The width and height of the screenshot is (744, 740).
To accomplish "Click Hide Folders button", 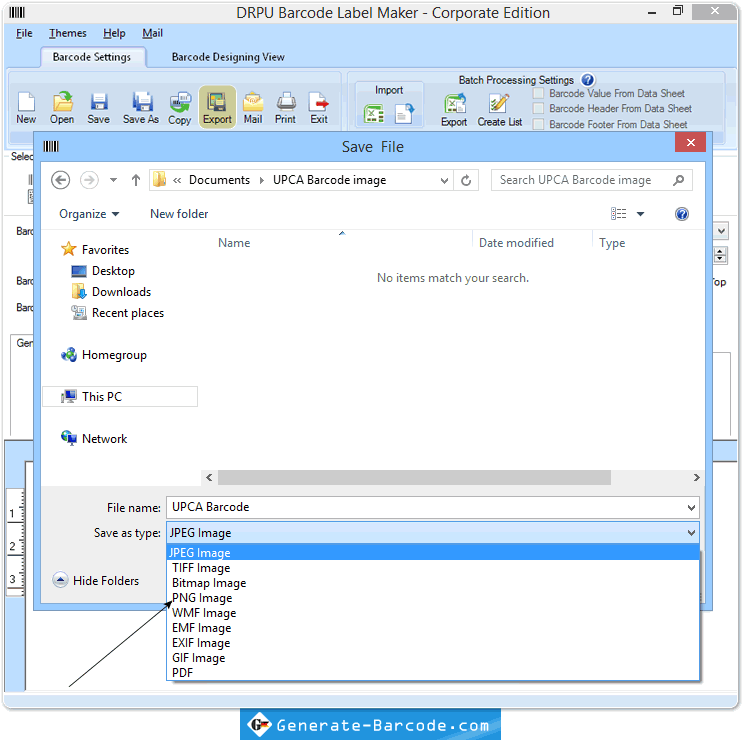I will (96, 581).
